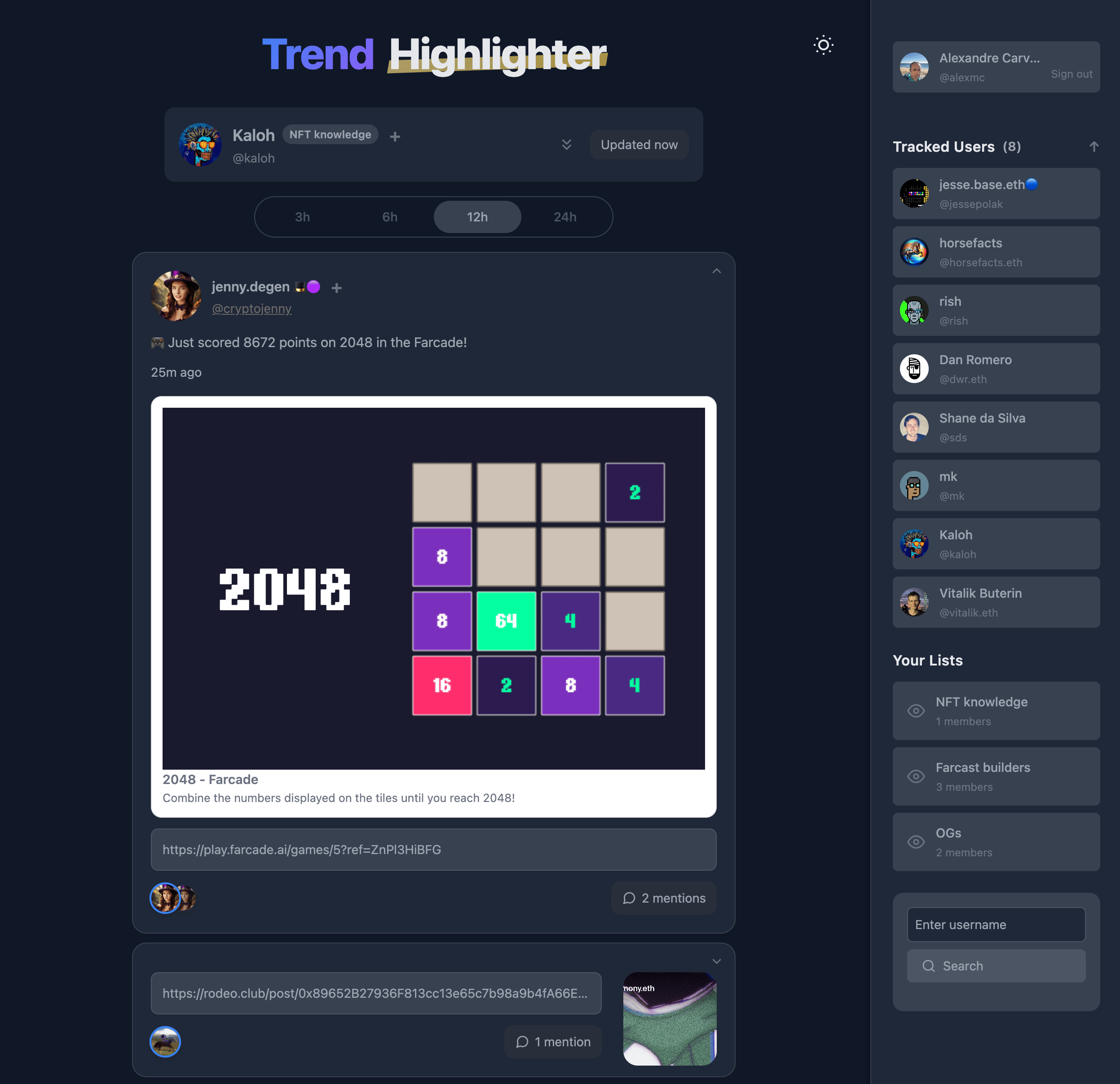Toggle visibility eye icon on NFT knowledge list
The height and width of the screenshot is (1084, 1120).
click(915, 711)
